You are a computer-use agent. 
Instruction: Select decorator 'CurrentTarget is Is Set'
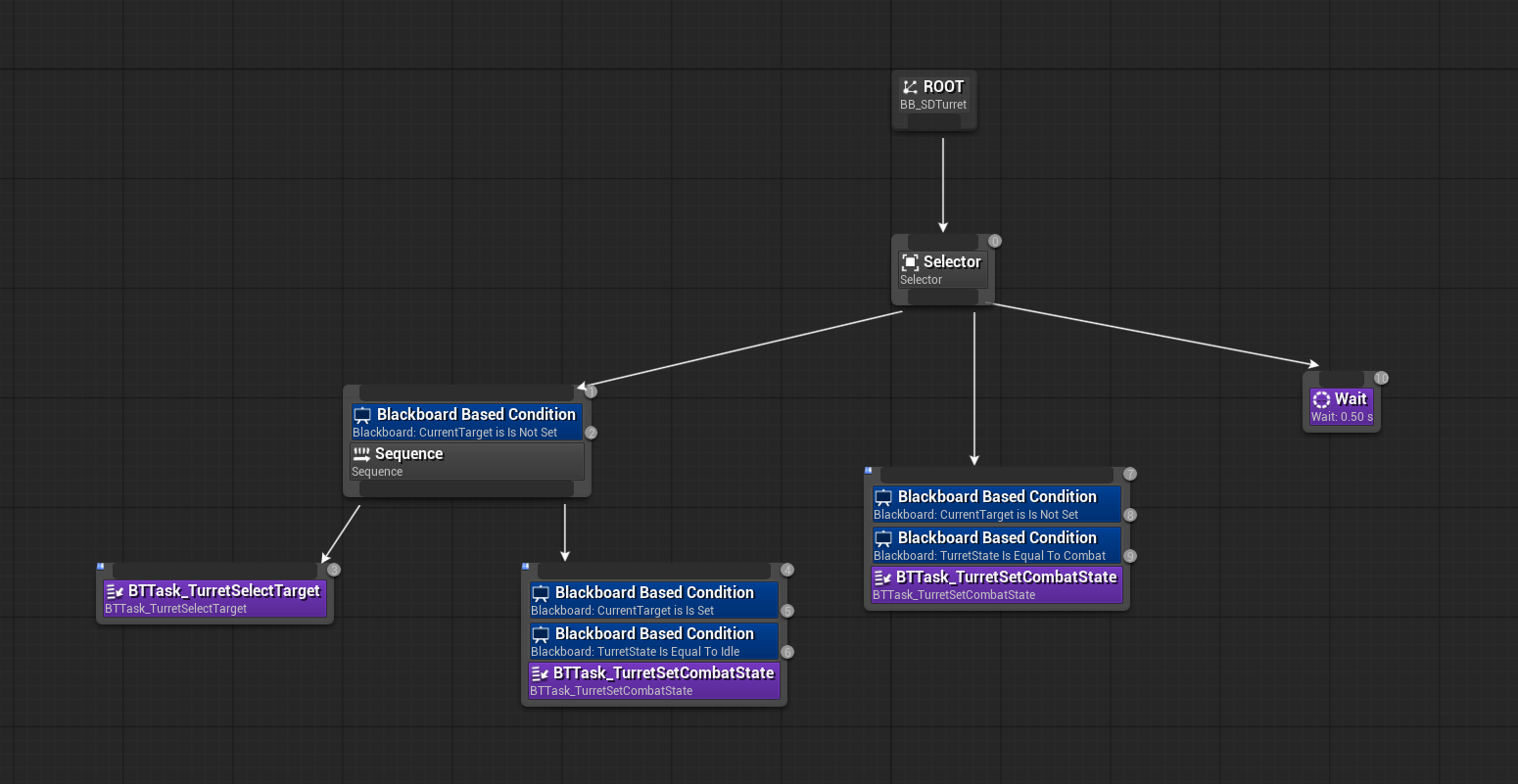point(653,601)
